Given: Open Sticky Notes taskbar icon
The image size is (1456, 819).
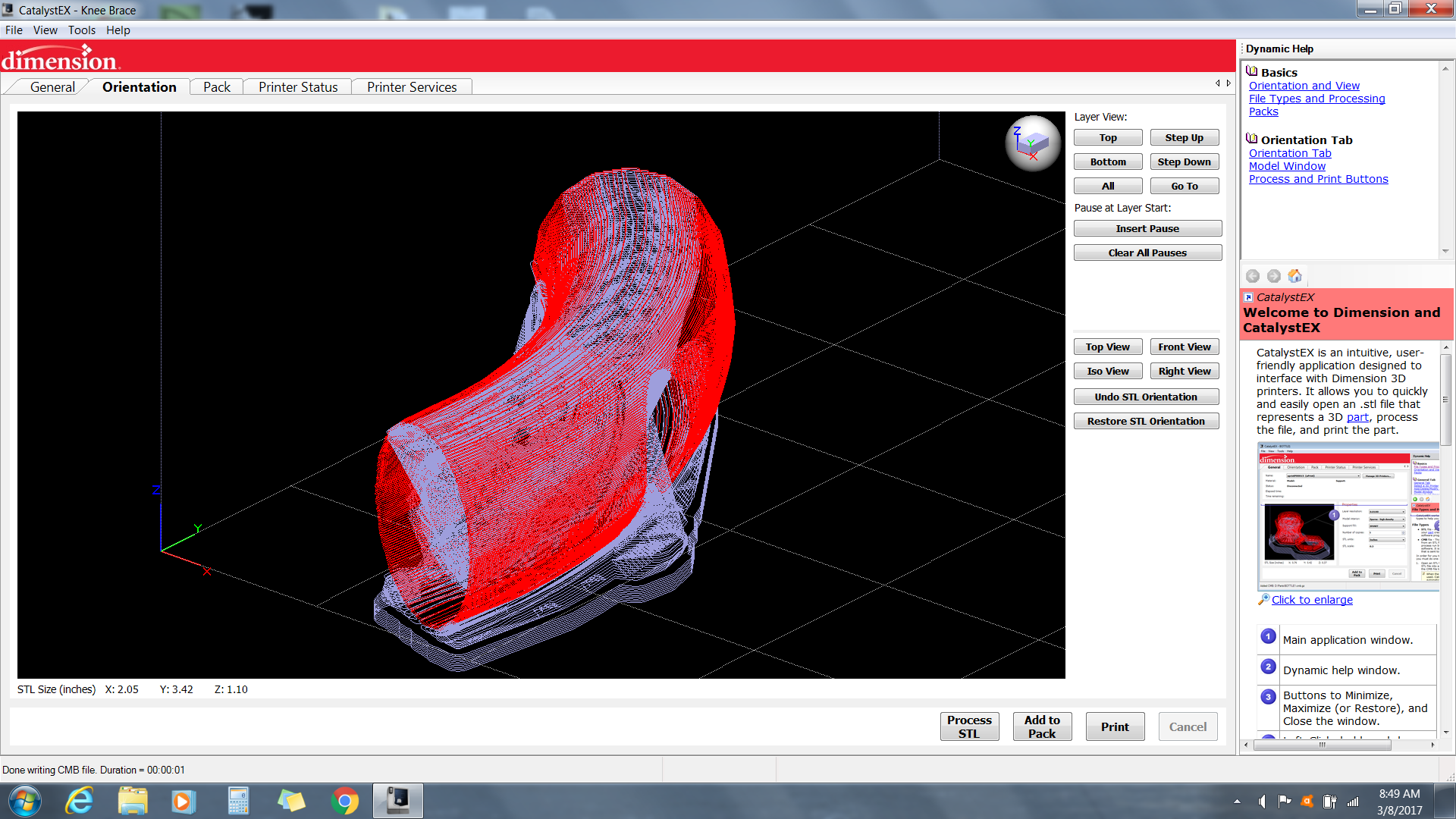Looking at the screenshot, I should pos(291,801).
